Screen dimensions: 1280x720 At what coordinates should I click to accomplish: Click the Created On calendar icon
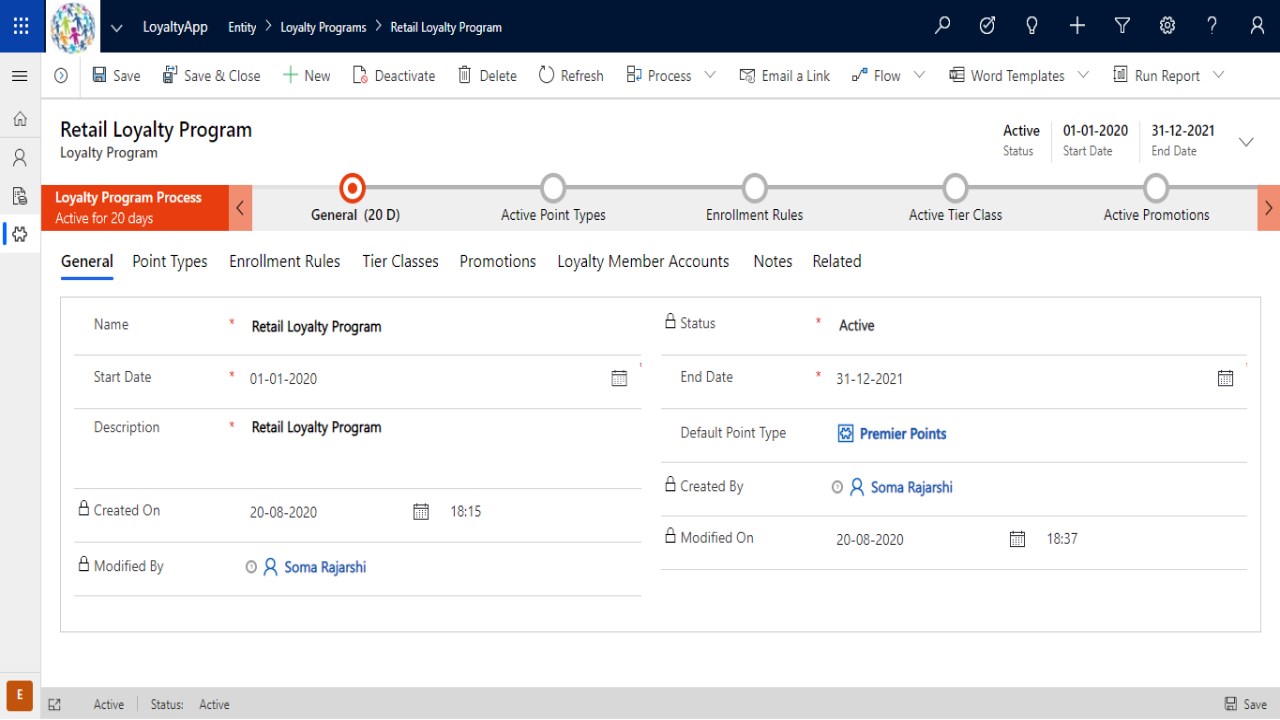click(421, 511)
